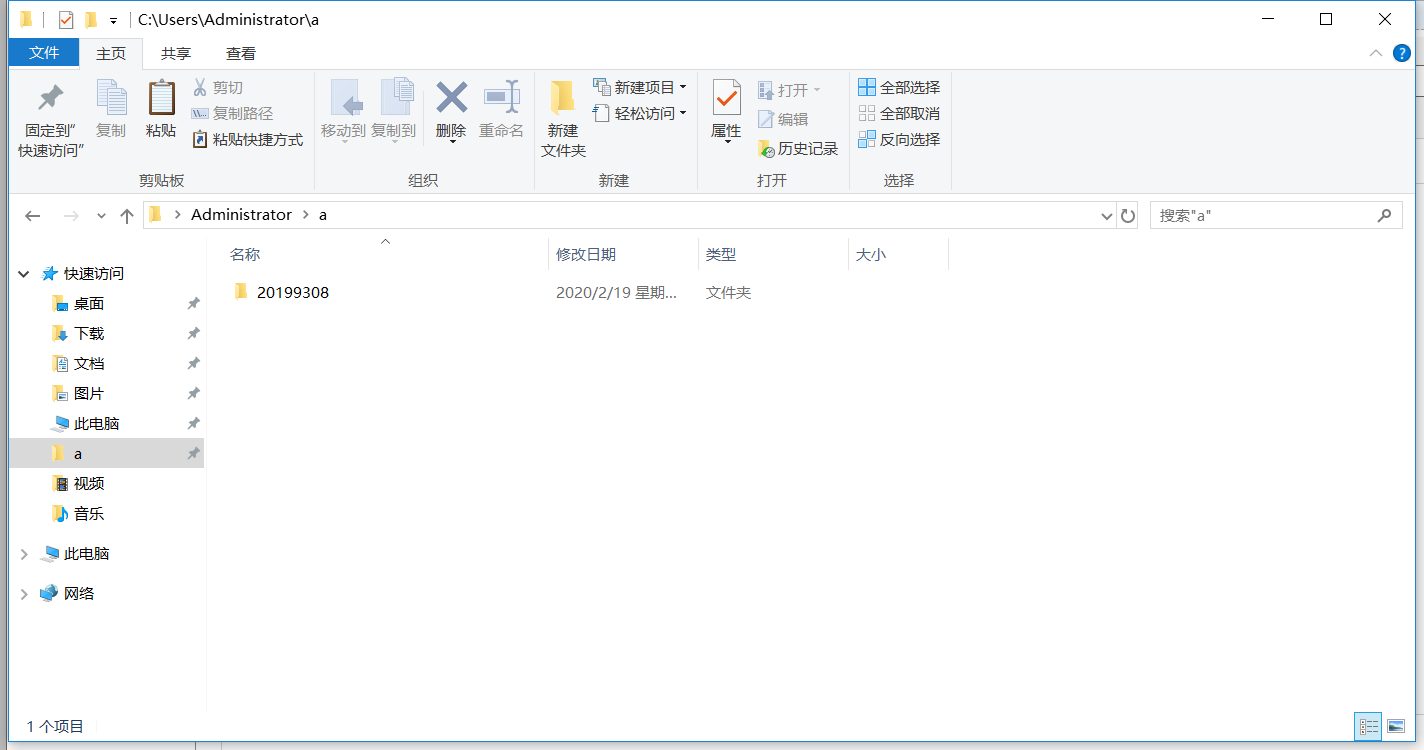This screenshot has height=750, width=1424.
Task: Open Documents (文档) in Quick Access
Action: coord(89,364)
